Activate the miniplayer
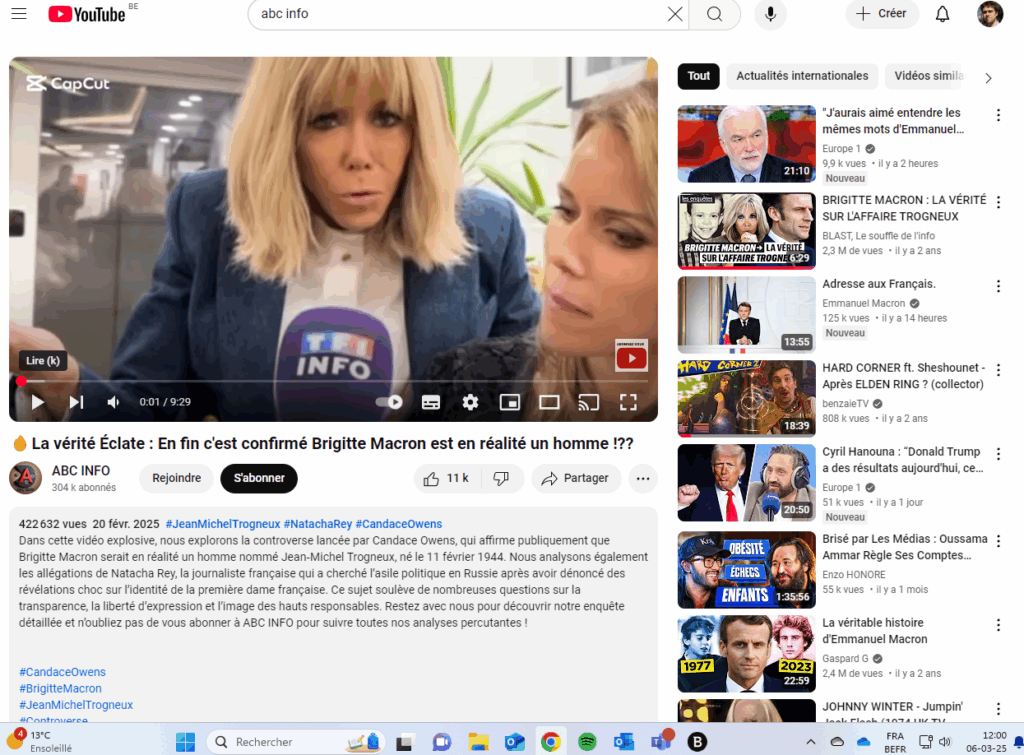The width and height of the screenshot is (1024, 755). [x=509, y=402]
